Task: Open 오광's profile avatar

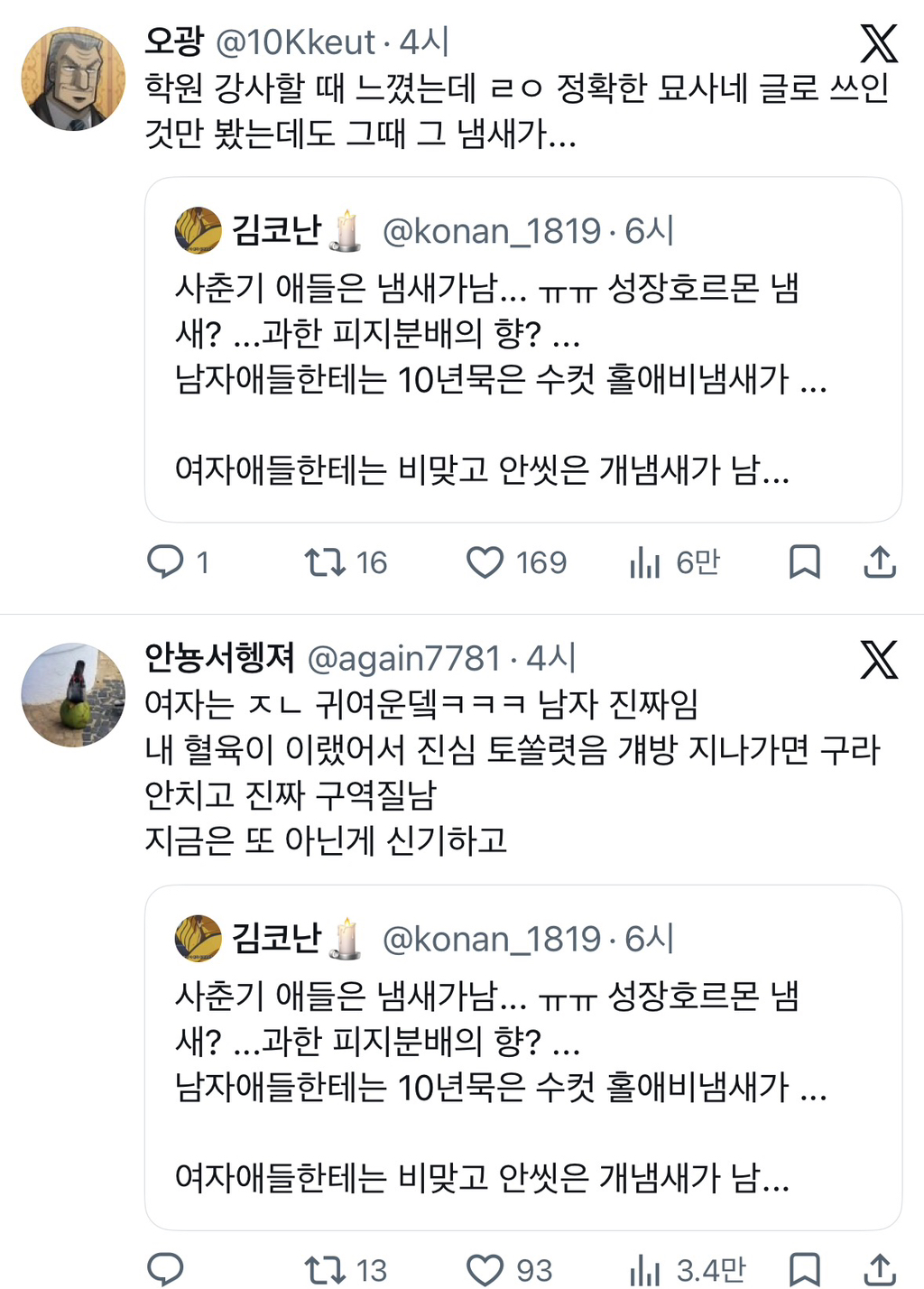Action: pyautogui.click(x=73, y=79)
